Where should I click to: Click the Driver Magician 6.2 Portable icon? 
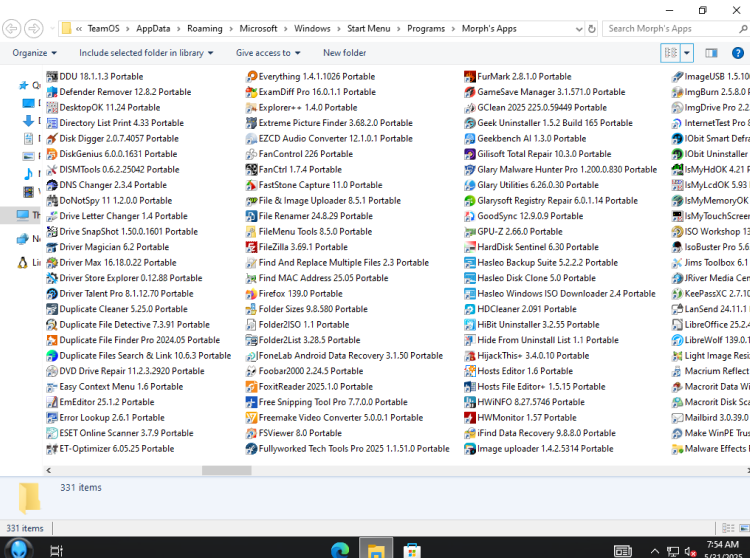click(52, 247)
